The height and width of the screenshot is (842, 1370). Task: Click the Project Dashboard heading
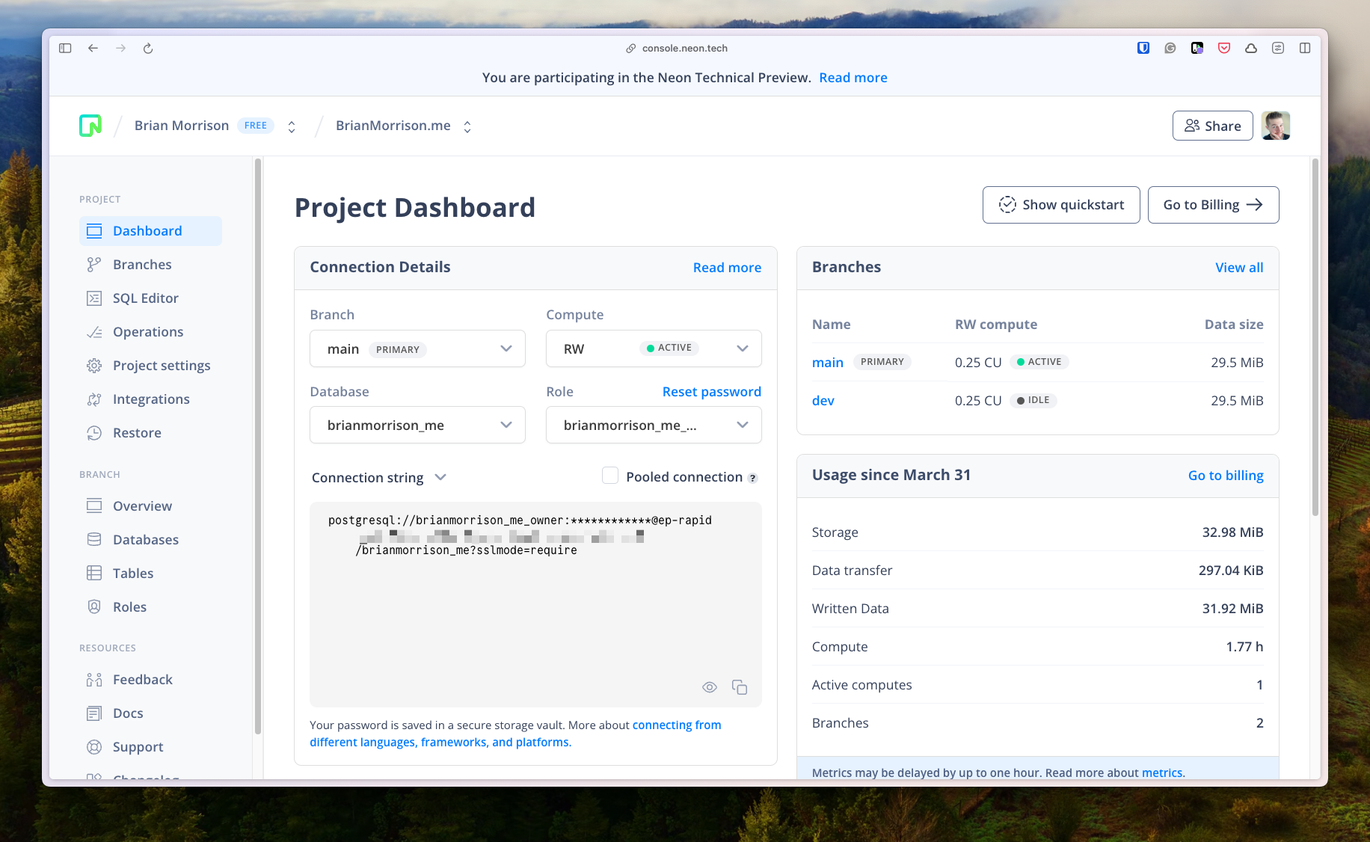[x=415, y=208]
